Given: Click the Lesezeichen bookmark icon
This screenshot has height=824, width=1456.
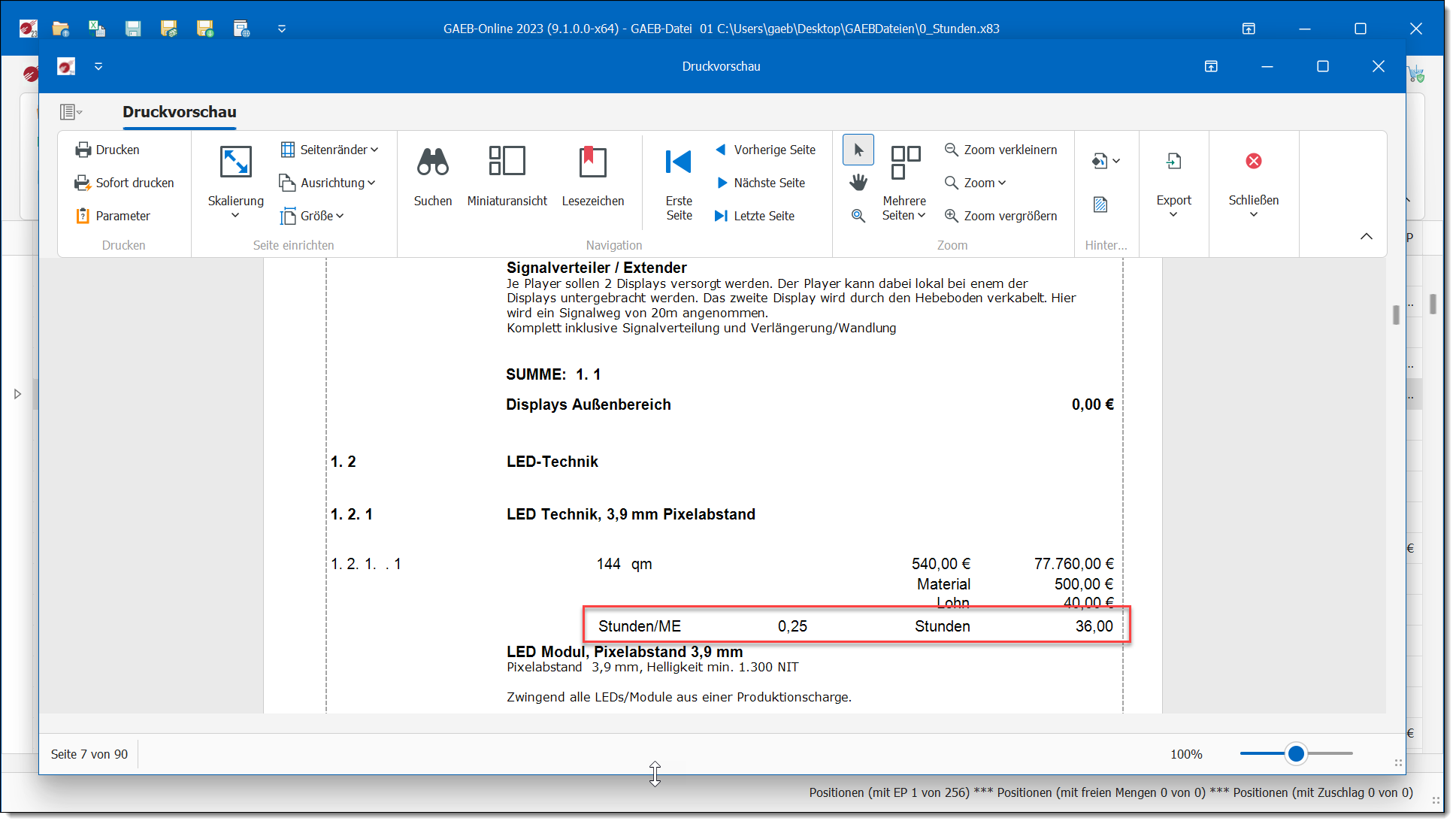Looking at the screenshot, I should (592, 162).
